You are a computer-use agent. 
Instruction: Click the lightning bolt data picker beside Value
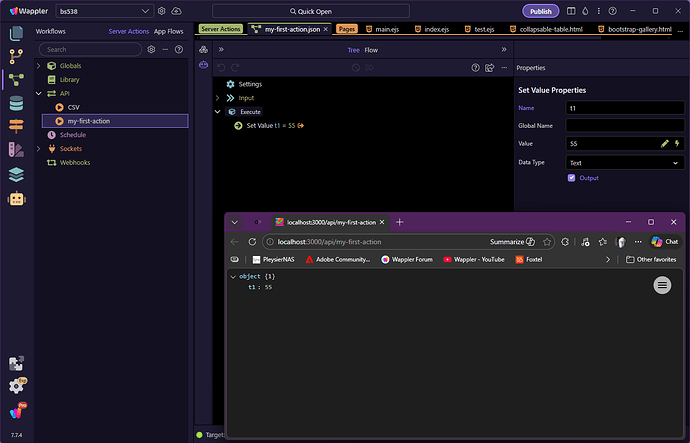tap(677, 143)
